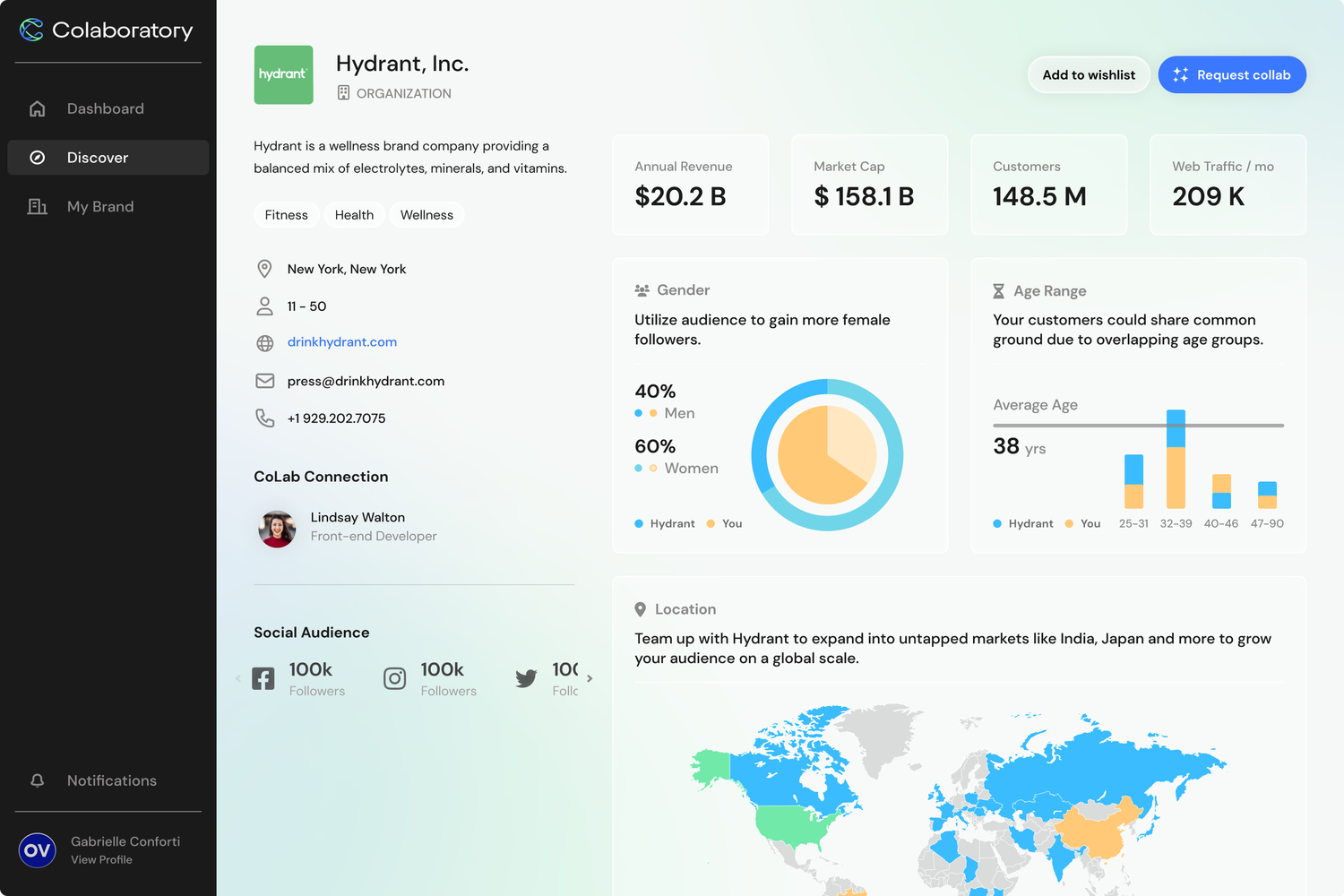The width and height of the screenshot is (1344, 896).
Task: Click Lindsay Walton's profile photo
Action: pos(278,529)
